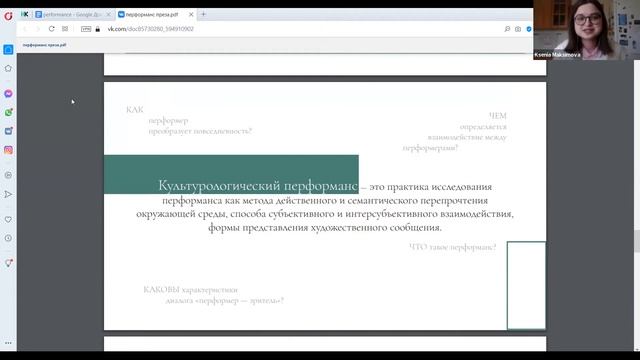Click the 'КАКОВЫ характеристики' faded text
This screenshot has width=640, height=360.
pos(190,289)
